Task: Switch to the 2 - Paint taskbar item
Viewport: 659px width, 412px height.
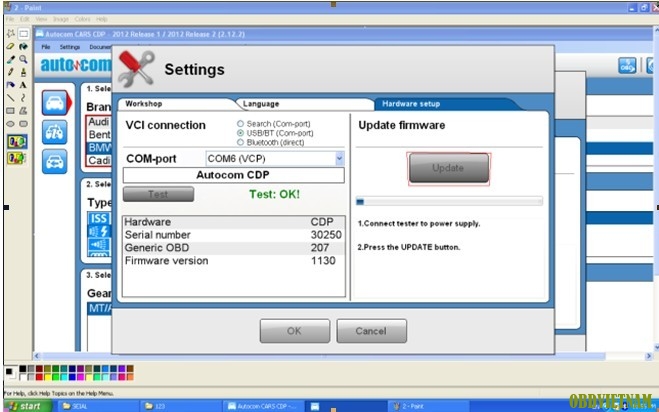Action: (x=427, y=406)
